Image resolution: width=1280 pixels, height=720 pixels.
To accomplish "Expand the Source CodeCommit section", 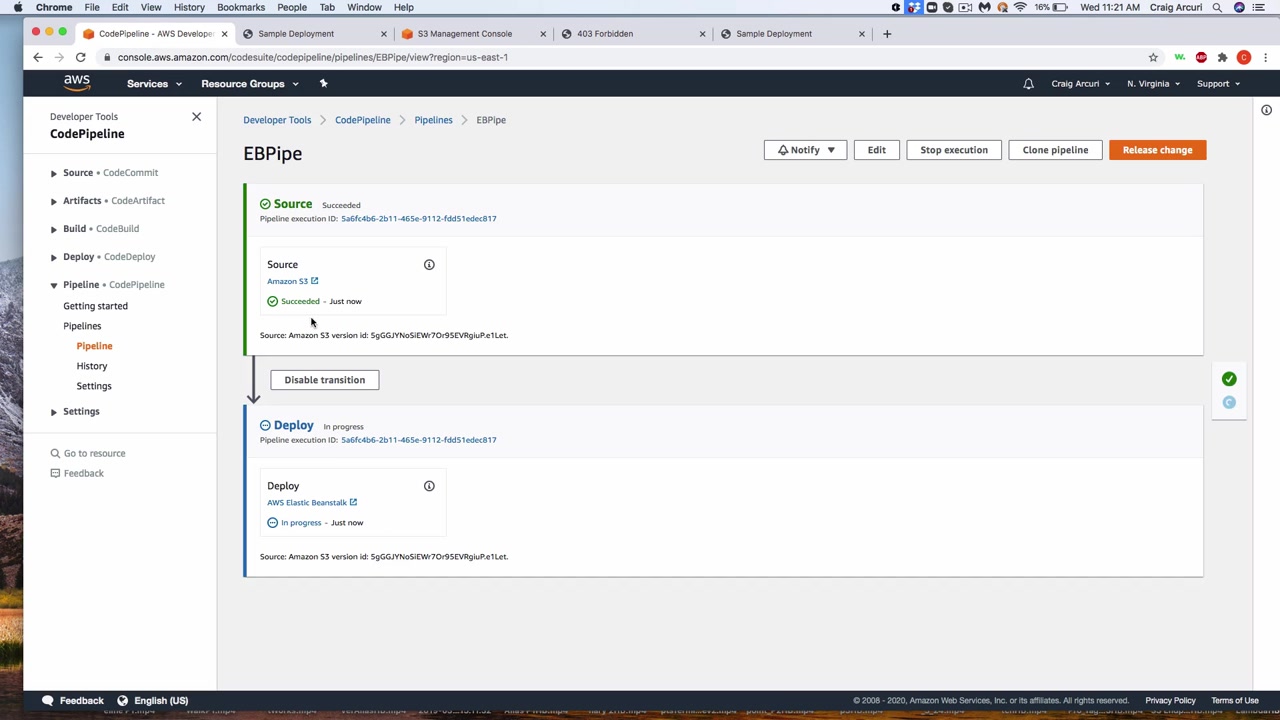I will pyautogui.click(x=54, y=173).
